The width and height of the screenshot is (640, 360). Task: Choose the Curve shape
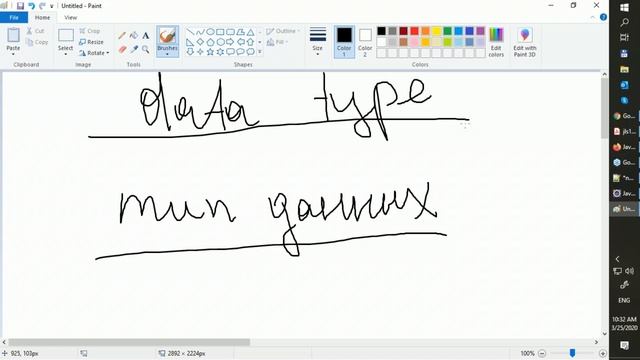pos(200,32)
